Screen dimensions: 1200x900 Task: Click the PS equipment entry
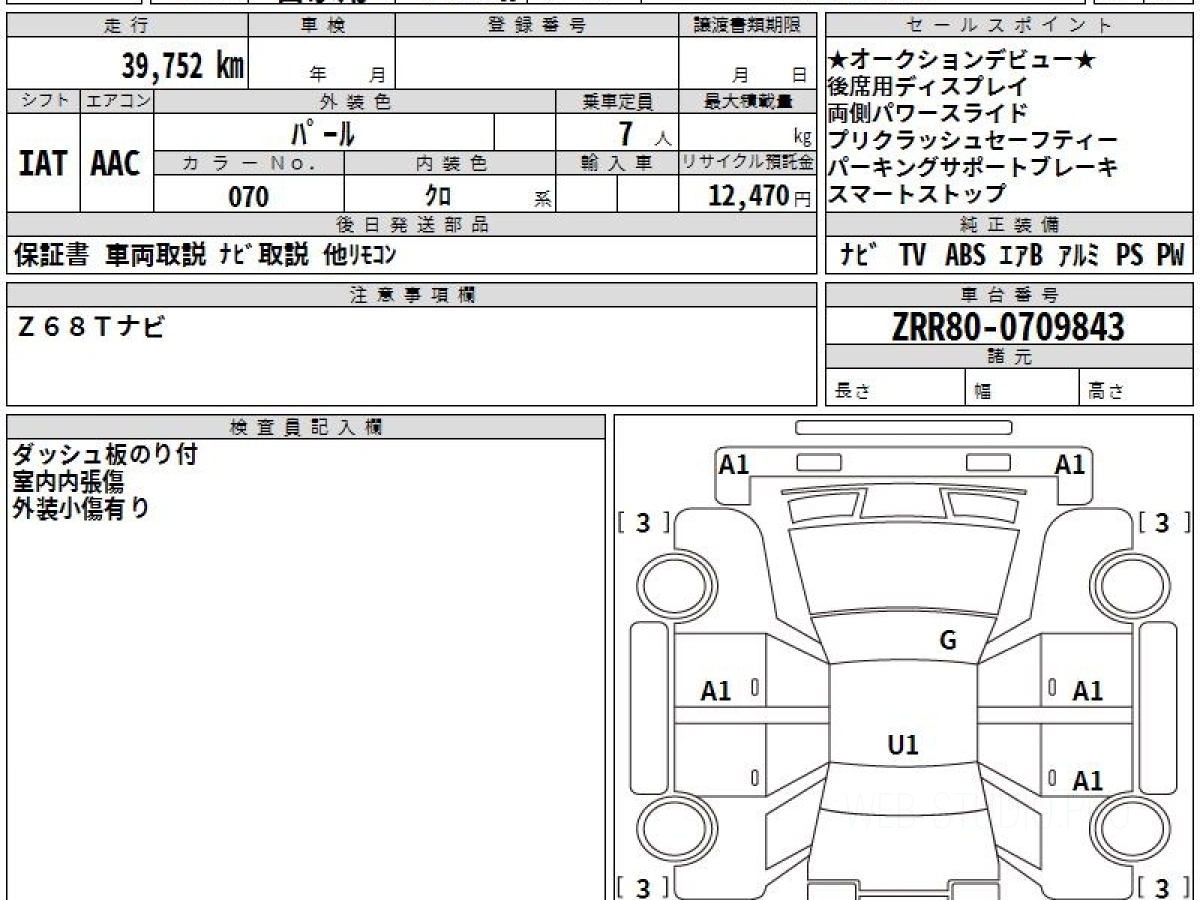[x=1130, y=256]
